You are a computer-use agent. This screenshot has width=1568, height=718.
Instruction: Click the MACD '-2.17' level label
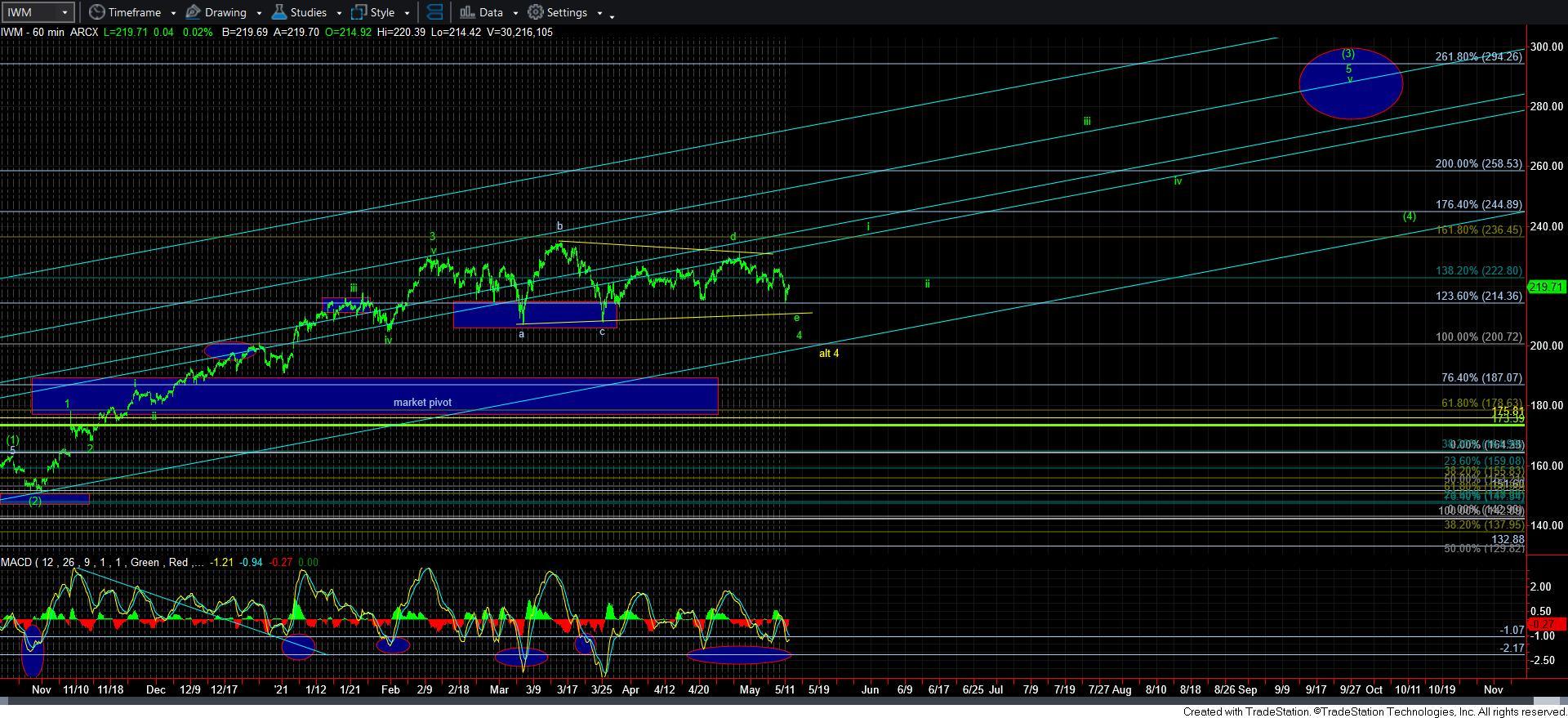click(x=1512, y=649)
